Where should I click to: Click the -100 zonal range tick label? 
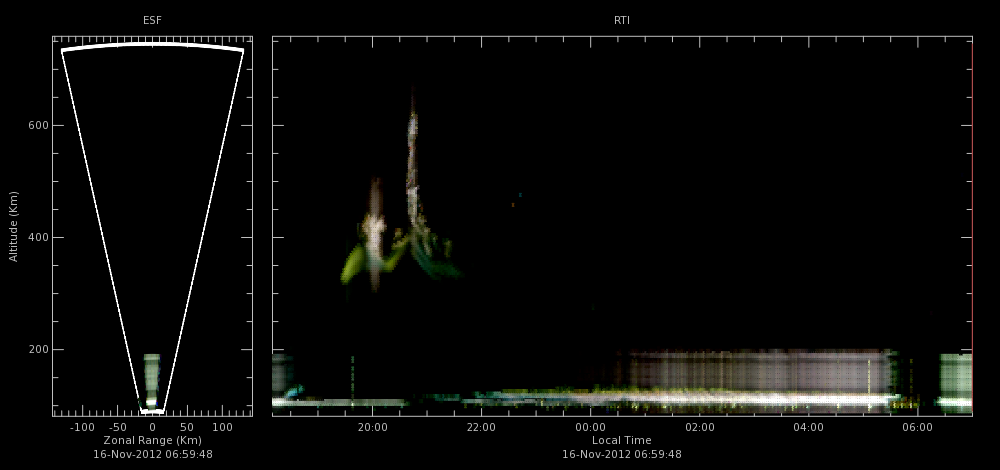pyautogui.click(x=82, y=427)
